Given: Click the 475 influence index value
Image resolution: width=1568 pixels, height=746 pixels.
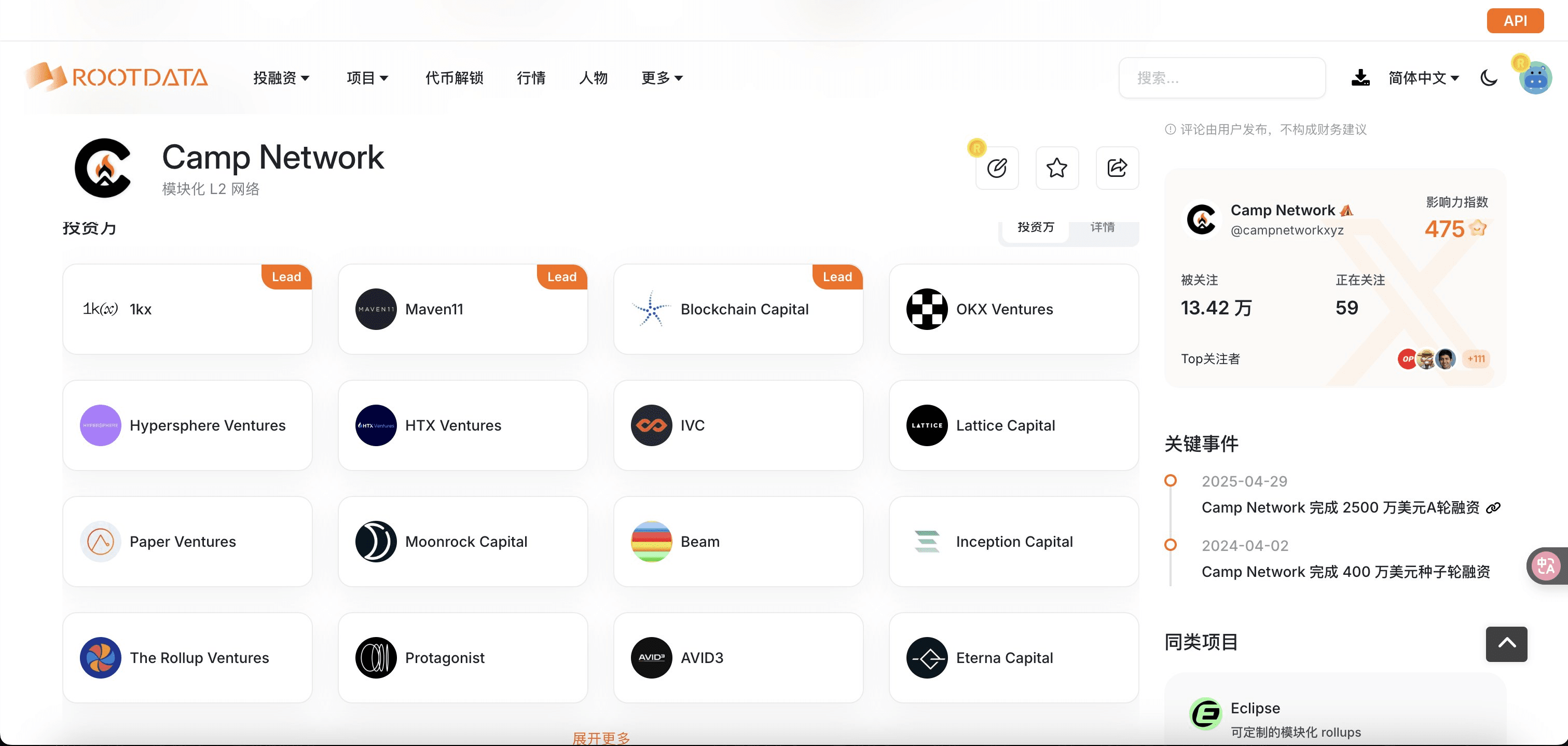Looking at the screenshot, I should [1444, 229].
